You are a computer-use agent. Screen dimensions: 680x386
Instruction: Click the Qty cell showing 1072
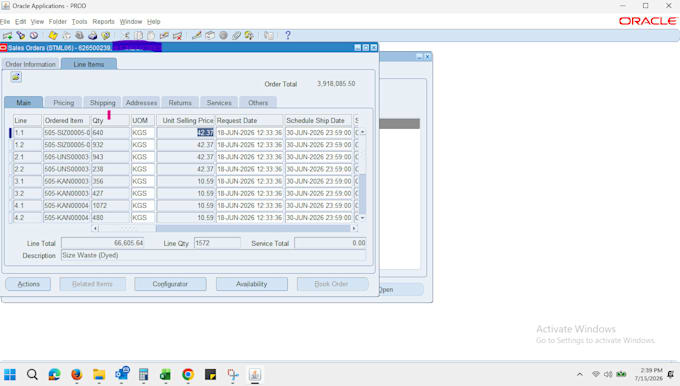click(x=110, y=206)
